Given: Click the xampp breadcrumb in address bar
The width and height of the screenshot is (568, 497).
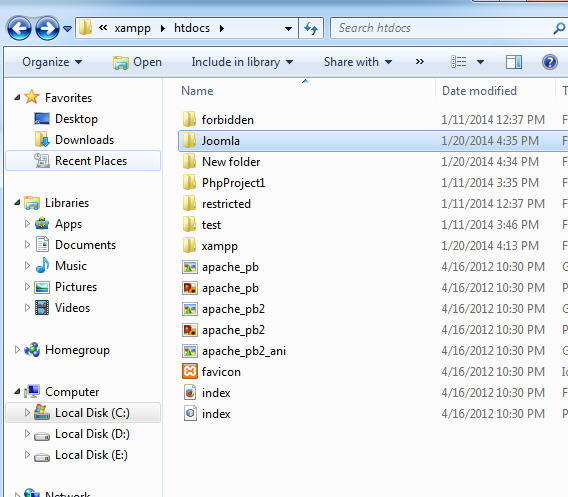Looking at the screenshot, I should 132,28.
